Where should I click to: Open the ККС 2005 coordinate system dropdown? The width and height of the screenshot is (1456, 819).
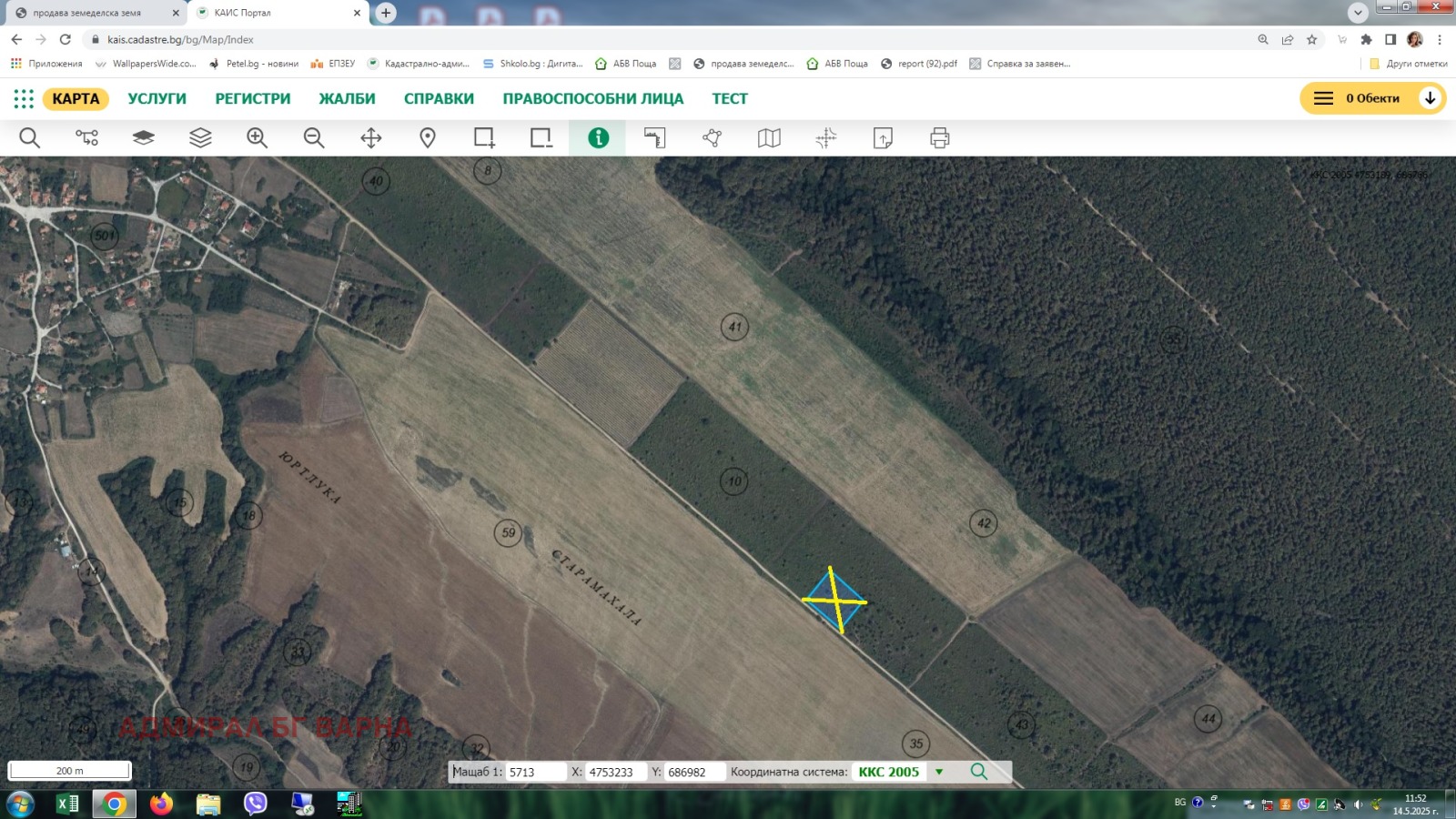click(940, 771)
